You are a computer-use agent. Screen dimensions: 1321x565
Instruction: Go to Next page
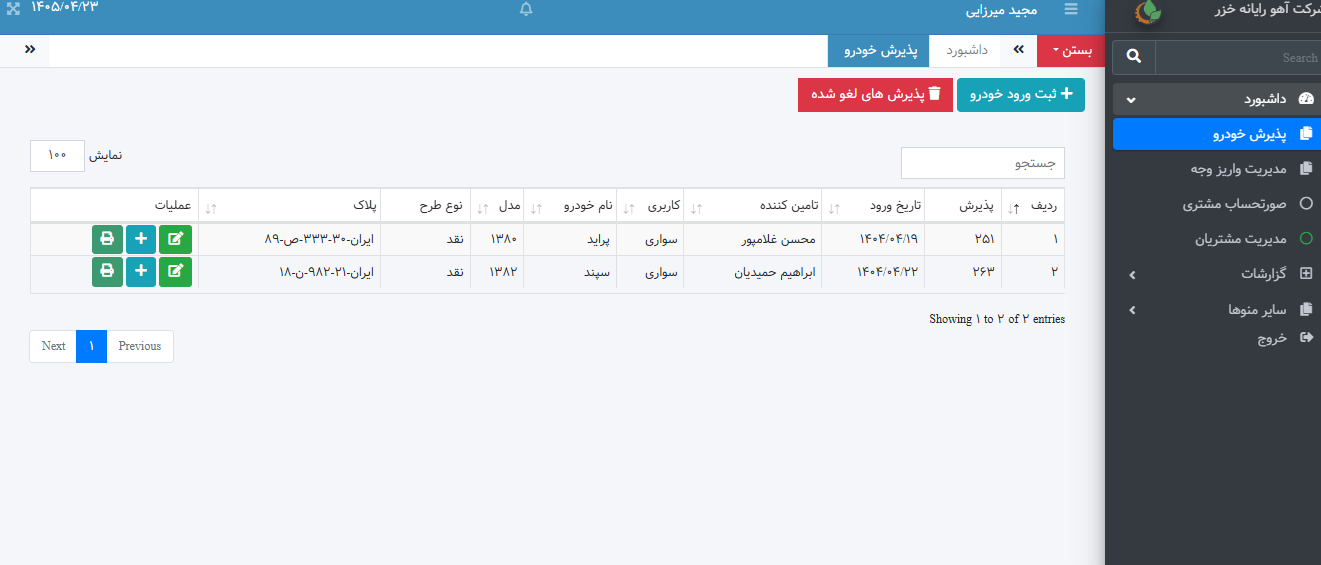point(53,346)
